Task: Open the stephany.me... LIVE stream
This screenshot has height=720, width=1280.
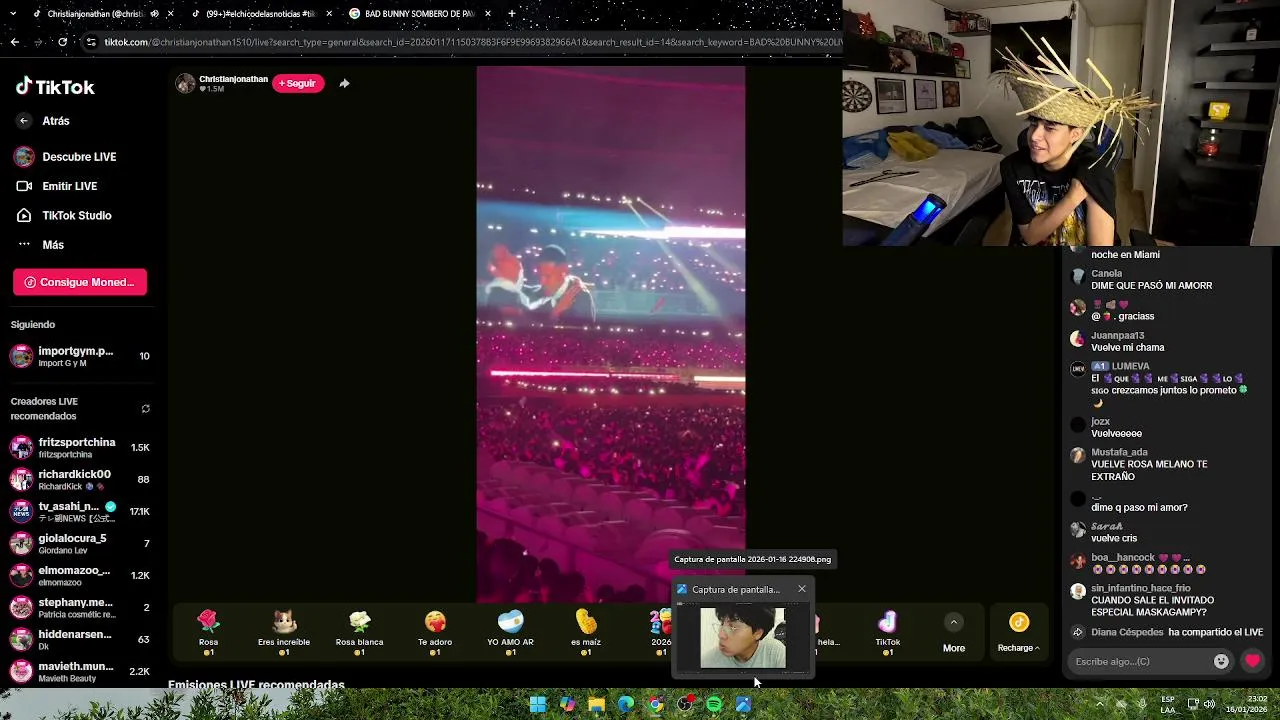Action: tap(80, 608)
